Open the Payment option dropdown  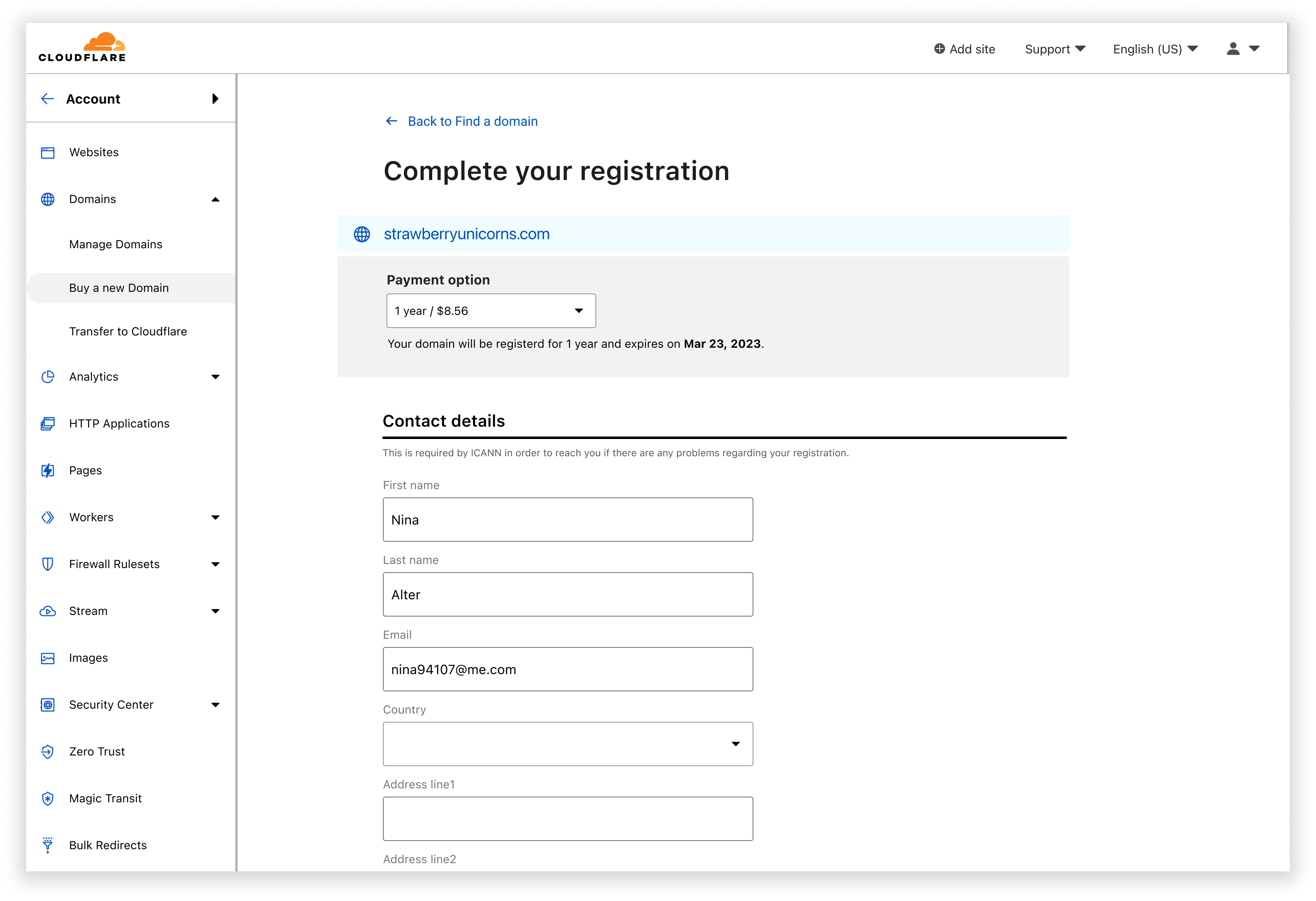pos(490,311)
